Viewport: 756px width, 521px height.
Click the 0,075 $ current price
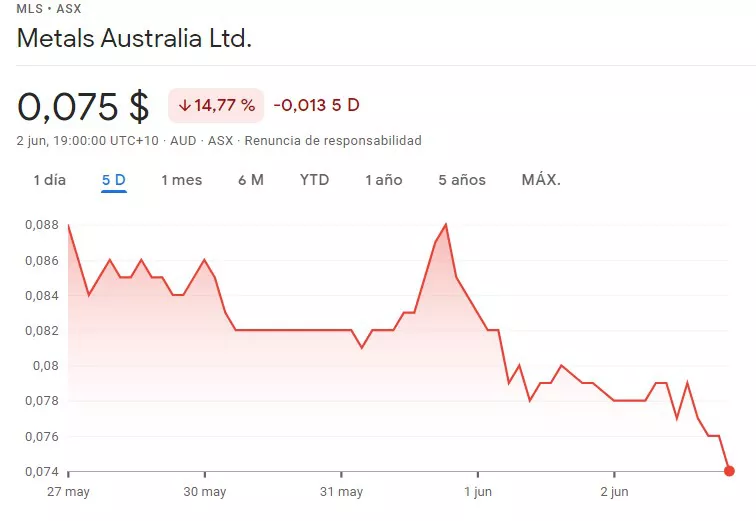click(83, 105)
